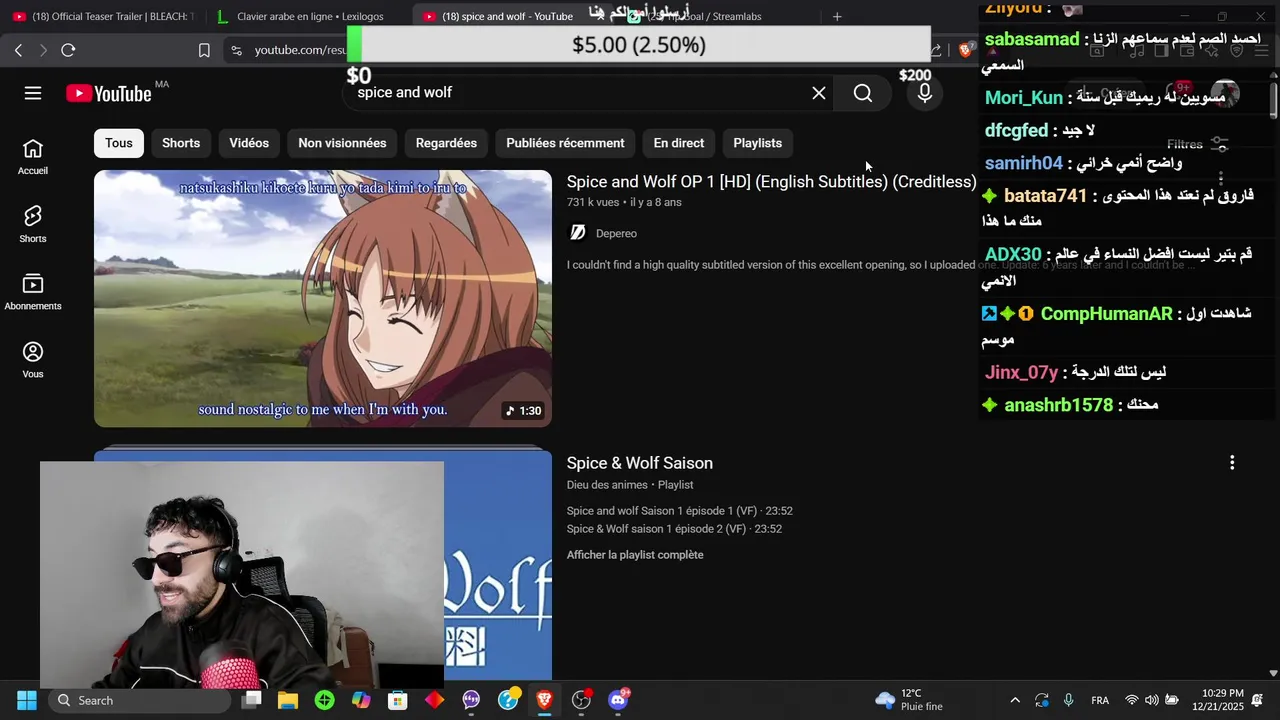Image resolution: width=1280 pixels, height=720 pixels.
Task: Open the Windows Start menu
Action: coord(26,700)
